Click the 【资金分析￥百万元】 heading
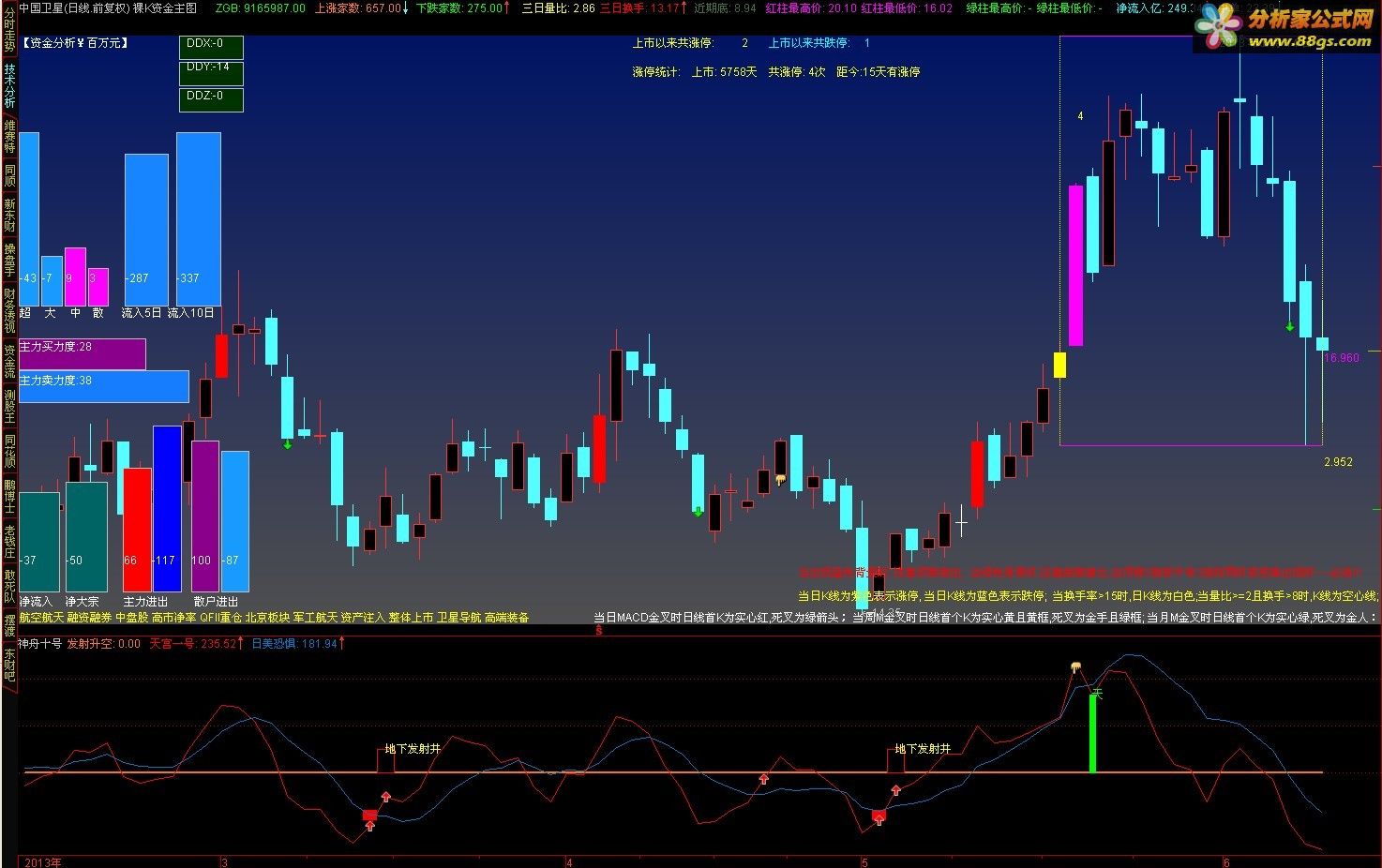The image size is (1382, 868). tap(74, 42)
